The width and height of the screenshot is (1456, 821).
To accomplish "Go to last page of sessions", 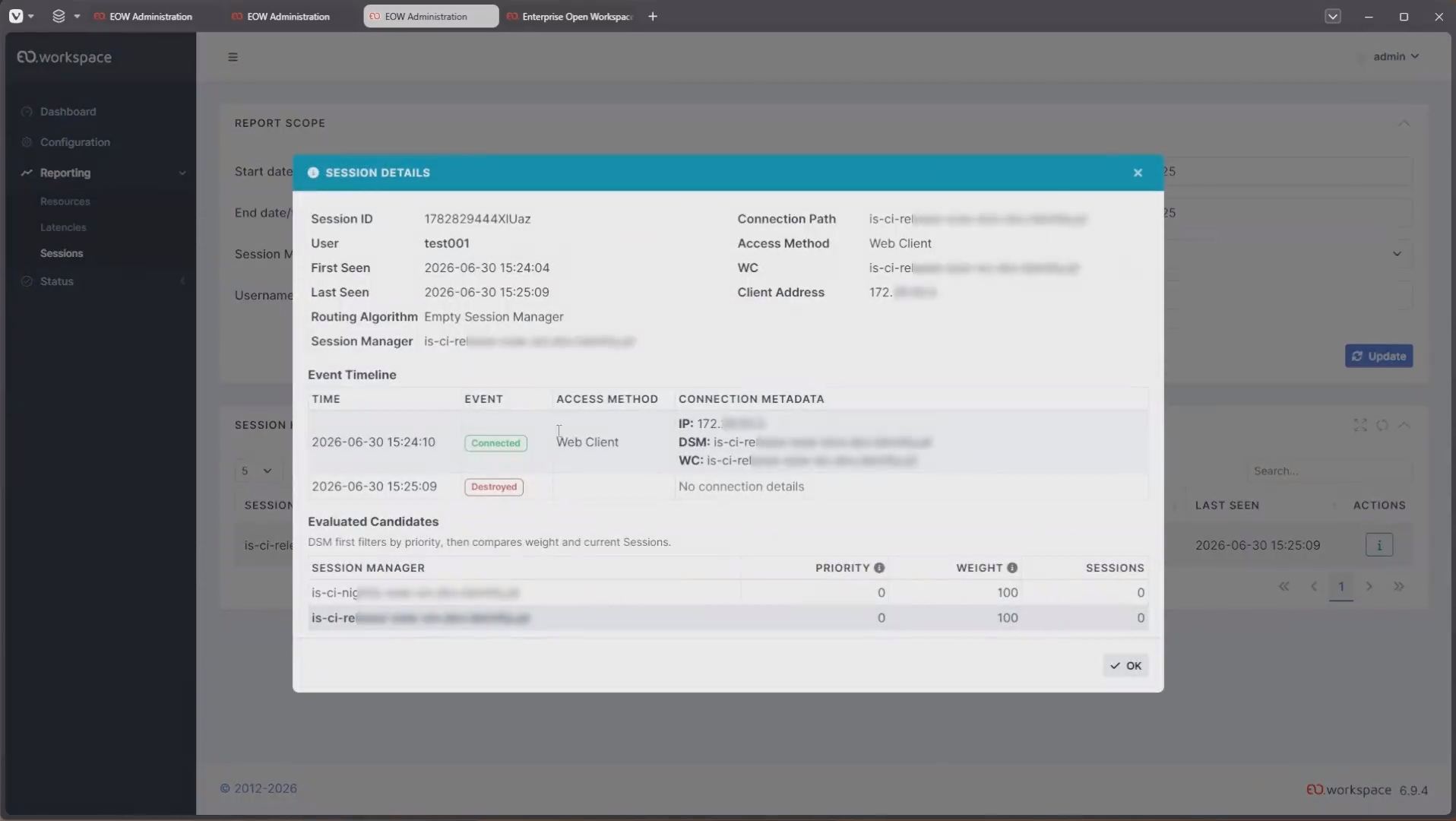I will (1399, 586).
